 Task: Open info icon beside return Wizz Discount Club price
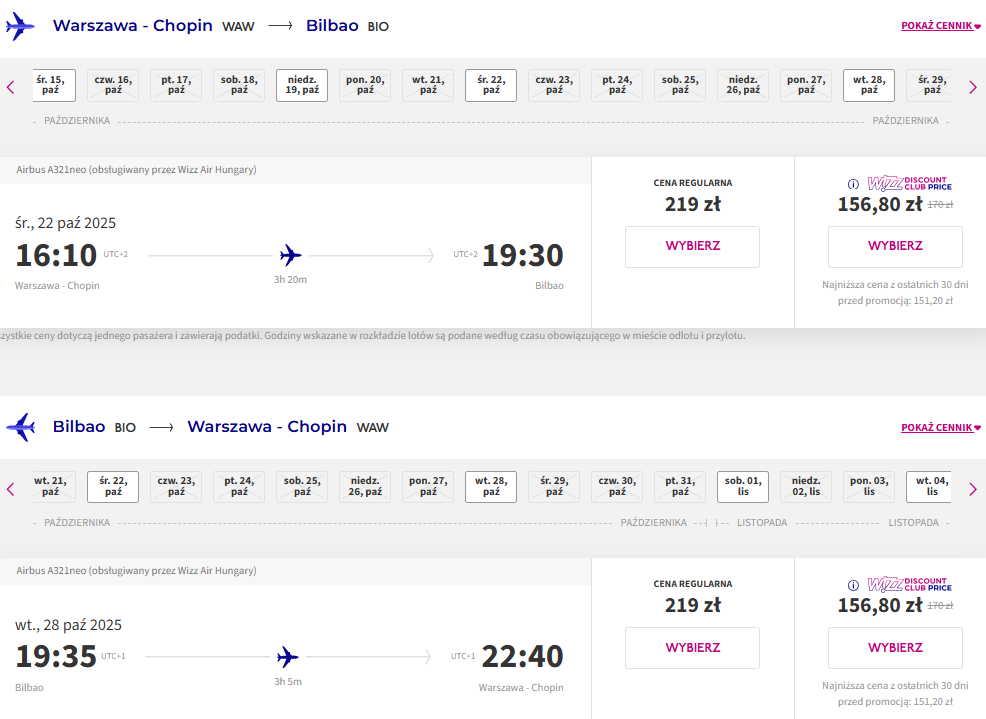[x=853, y=586]
